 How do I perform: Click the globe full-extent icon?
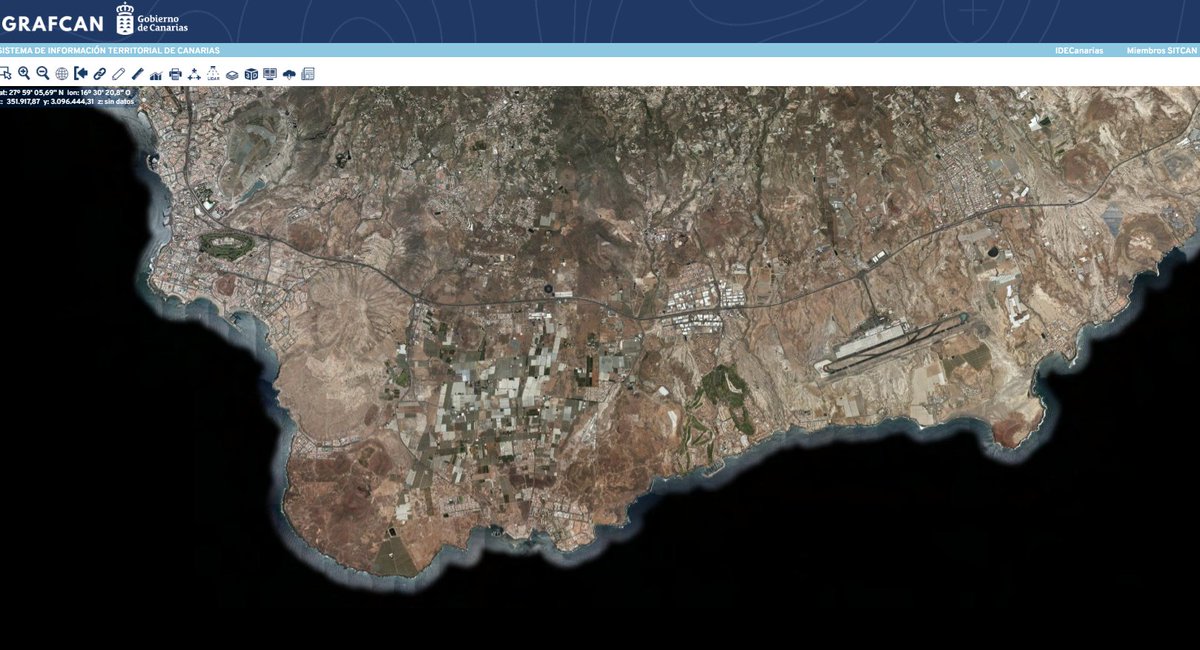click(62, 74)
